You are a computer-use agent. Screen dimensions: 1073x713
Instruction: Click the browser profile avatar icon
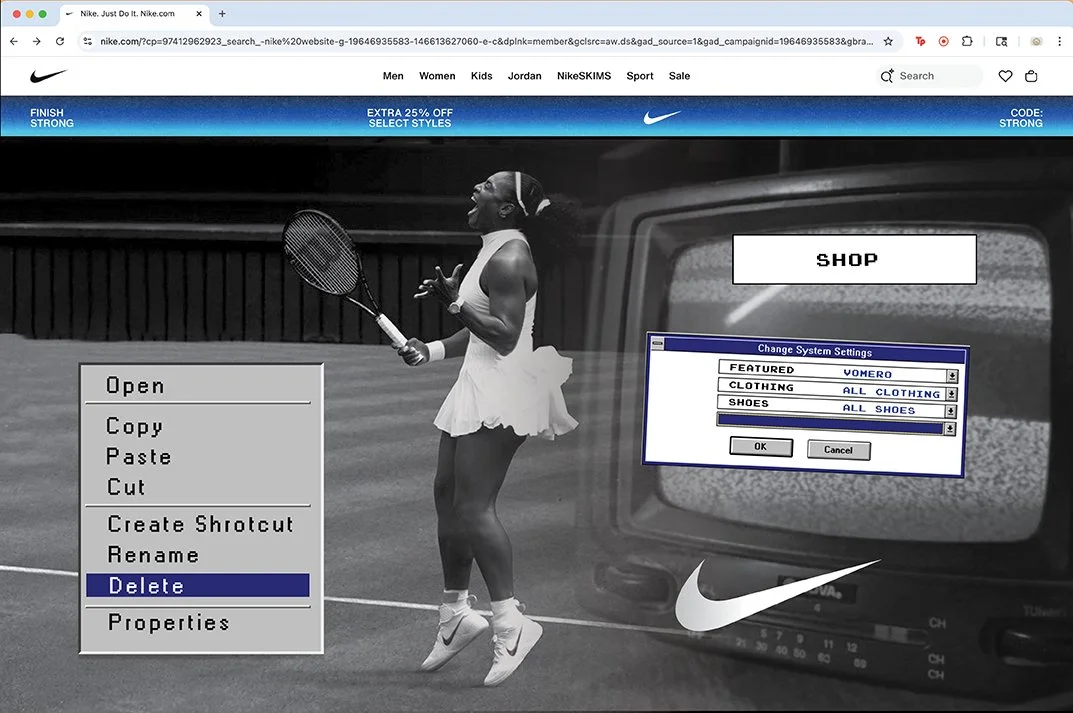click(x=1035, y=41)
